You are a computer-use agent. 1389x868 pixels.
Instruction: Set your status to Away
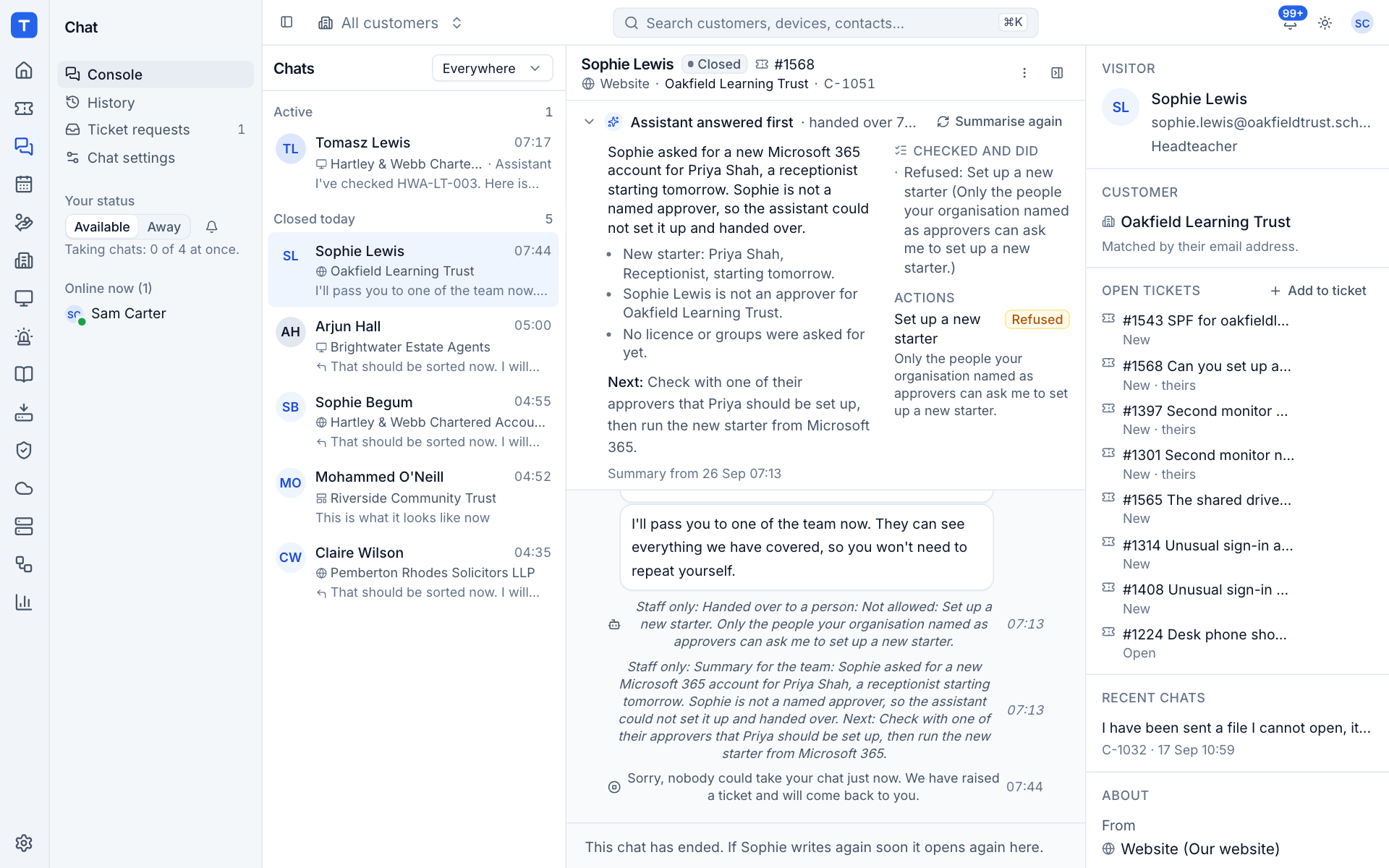[x=163, y=227]
